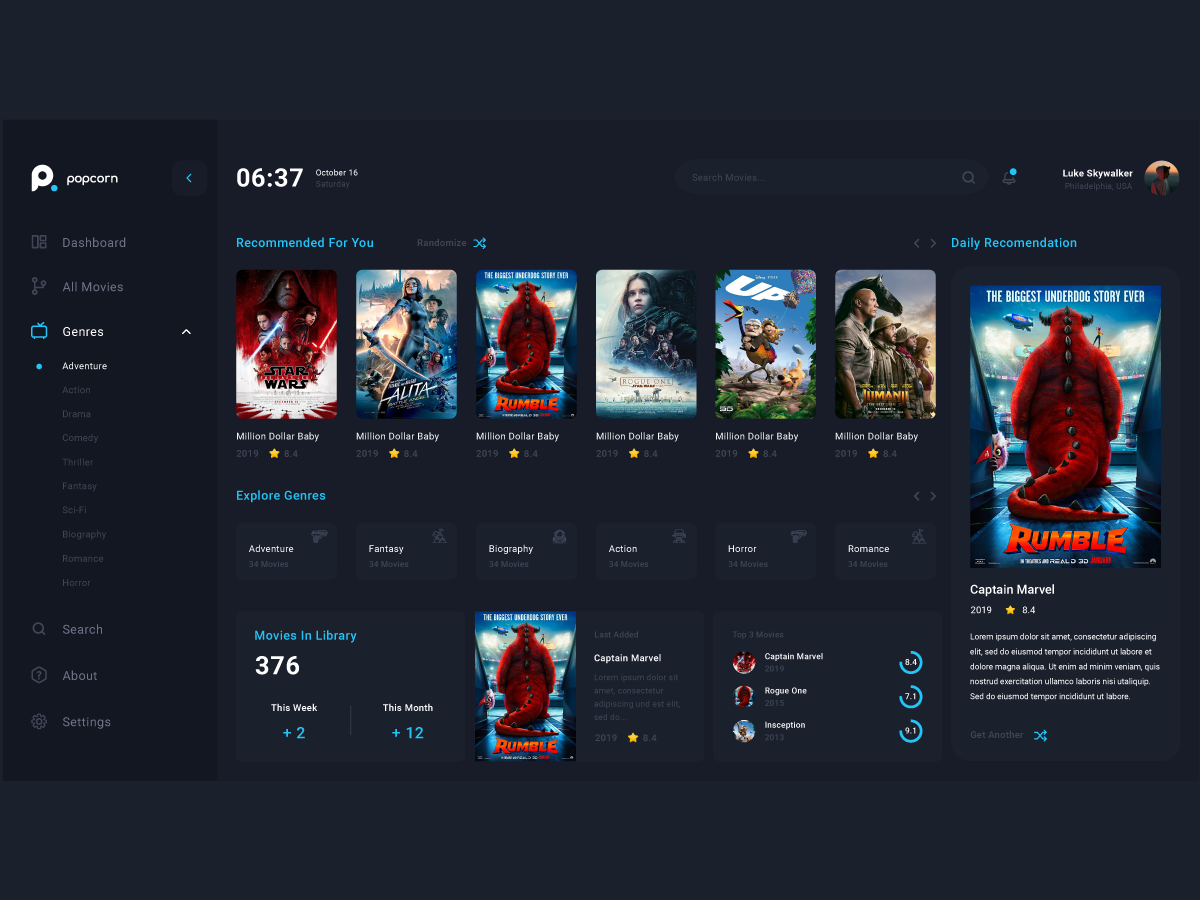Click the Get Another shuffle icon
Viewport: 1200px width, 900px height.
pyautogui.click(x=1040, y=735)
